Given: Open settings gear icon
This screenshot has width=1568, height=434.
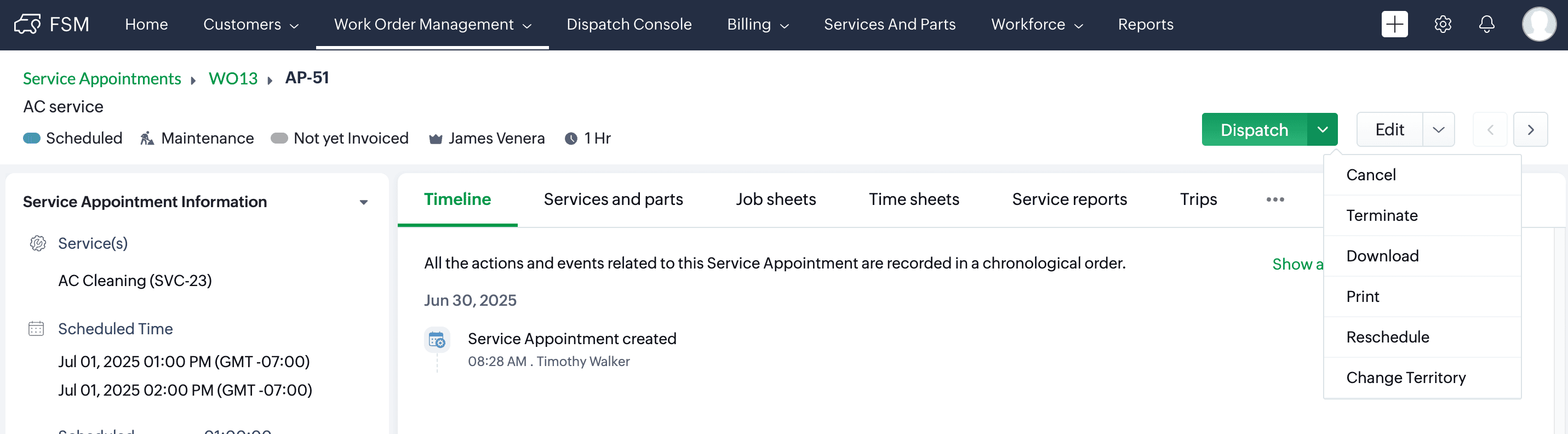Looking at the screenshot, I should [x=1443, y=24].
